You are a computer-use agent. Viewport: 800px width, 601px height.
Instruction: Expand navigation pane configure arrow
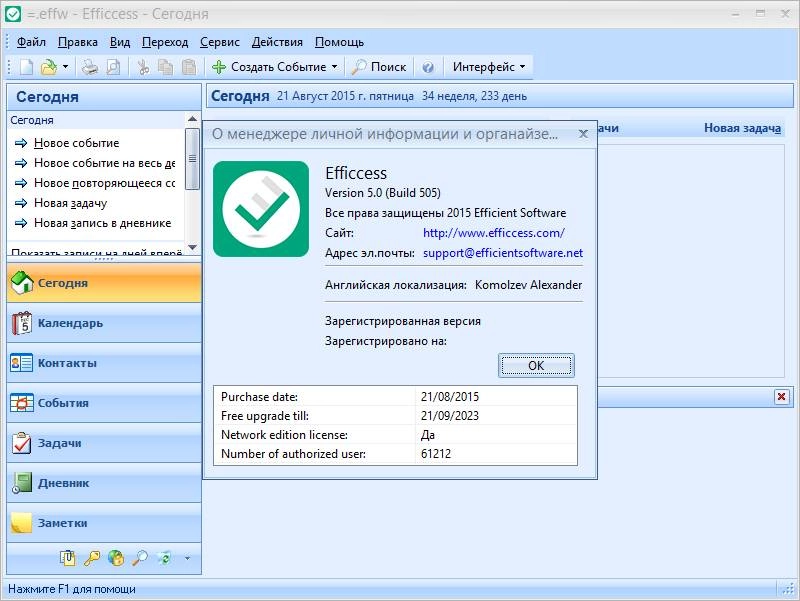pyautogui.click(x=187, y=559)
